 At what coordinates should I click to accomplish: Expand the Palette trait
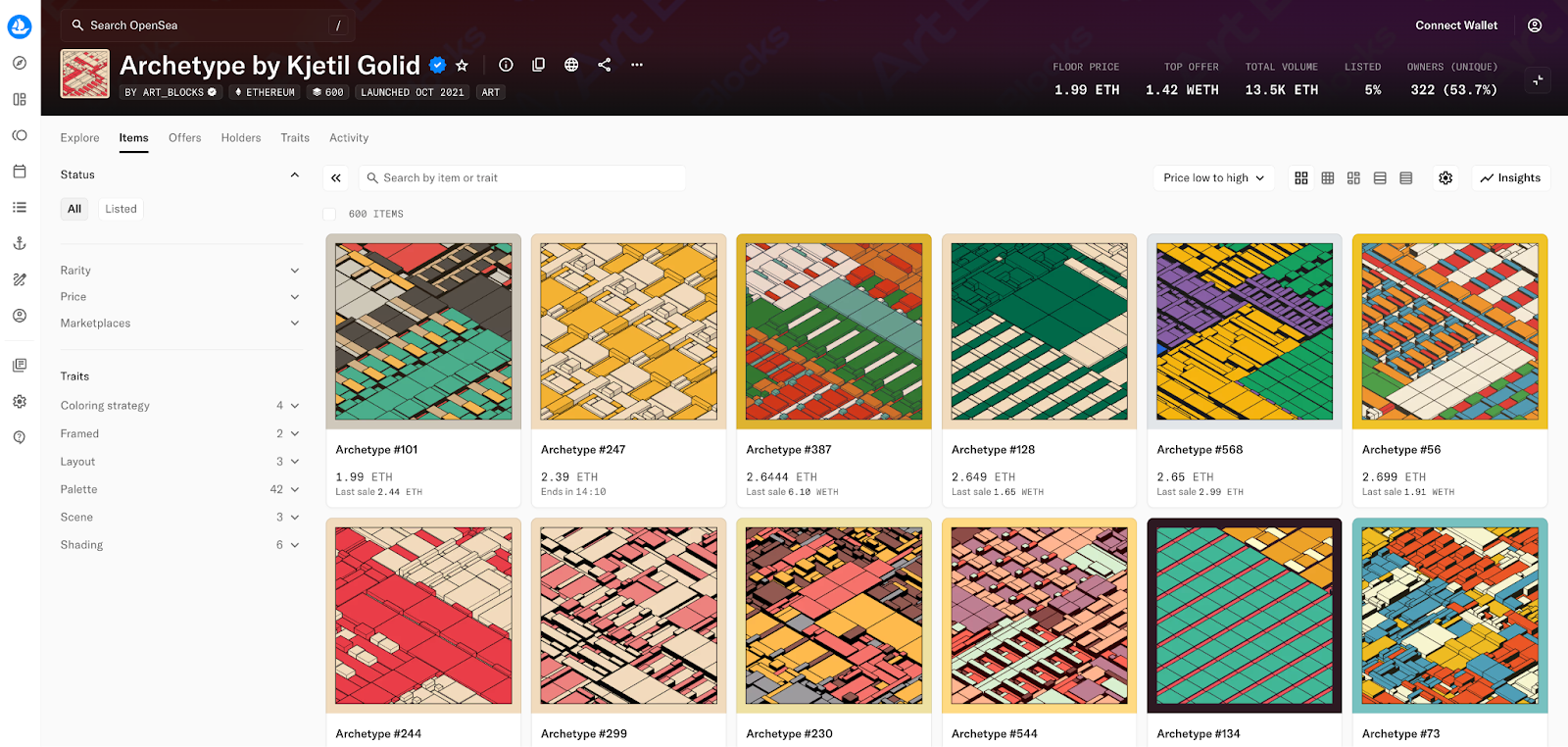point(181,489)
